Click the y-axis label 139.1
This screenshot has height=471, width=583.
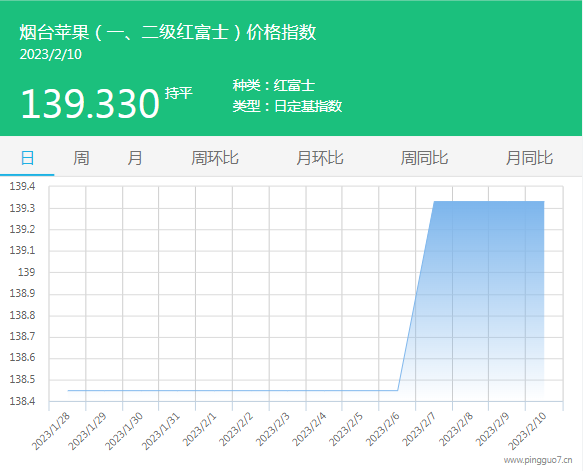(x=22, y=251)
